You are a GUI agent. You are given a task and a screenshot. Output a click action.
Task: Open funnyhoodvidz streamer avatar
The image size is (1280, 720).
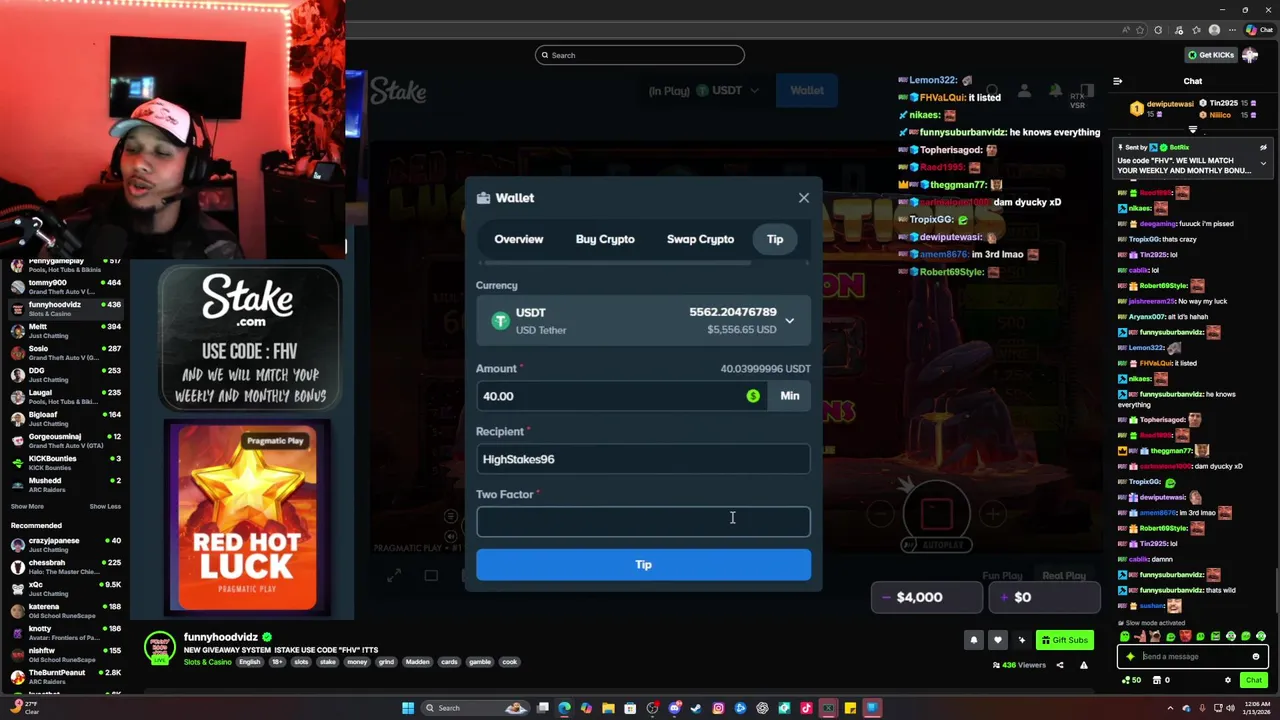160,648
